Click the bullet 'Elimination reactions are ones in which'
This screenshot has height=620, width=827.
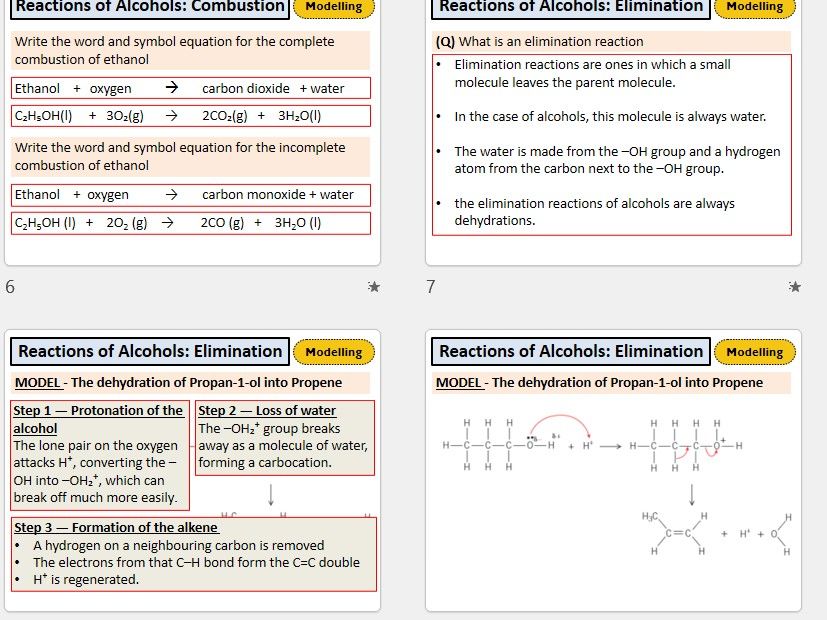click(592, 73)
